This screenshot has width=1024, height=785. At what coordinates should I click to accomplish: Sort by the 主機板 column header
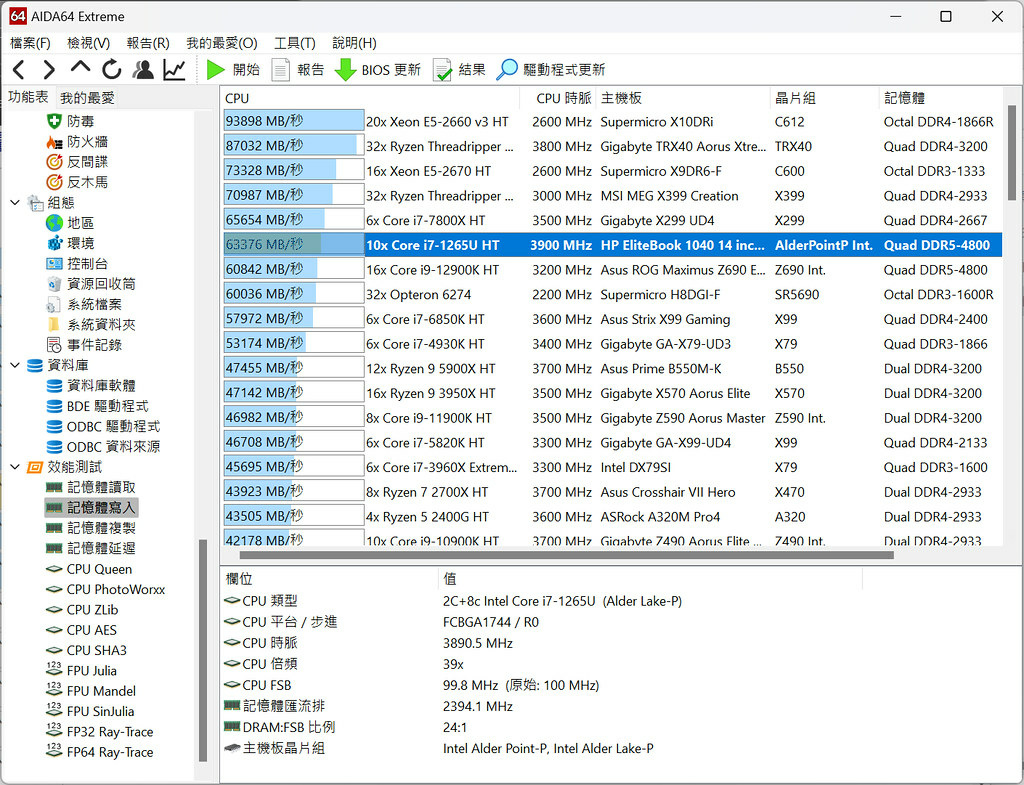tap(683, 98)
